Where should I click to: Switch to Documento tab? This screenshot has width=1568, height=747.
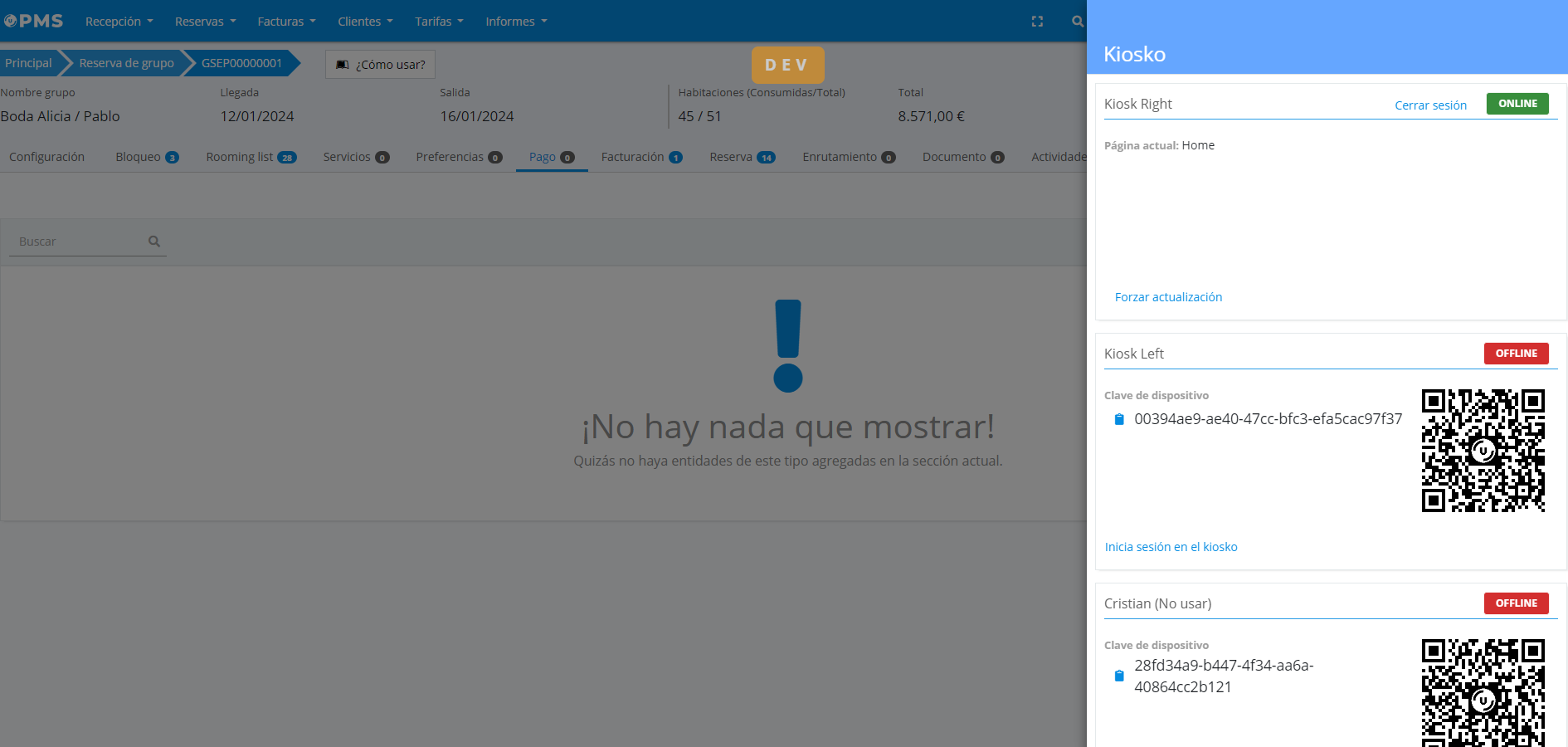[963, 157]
